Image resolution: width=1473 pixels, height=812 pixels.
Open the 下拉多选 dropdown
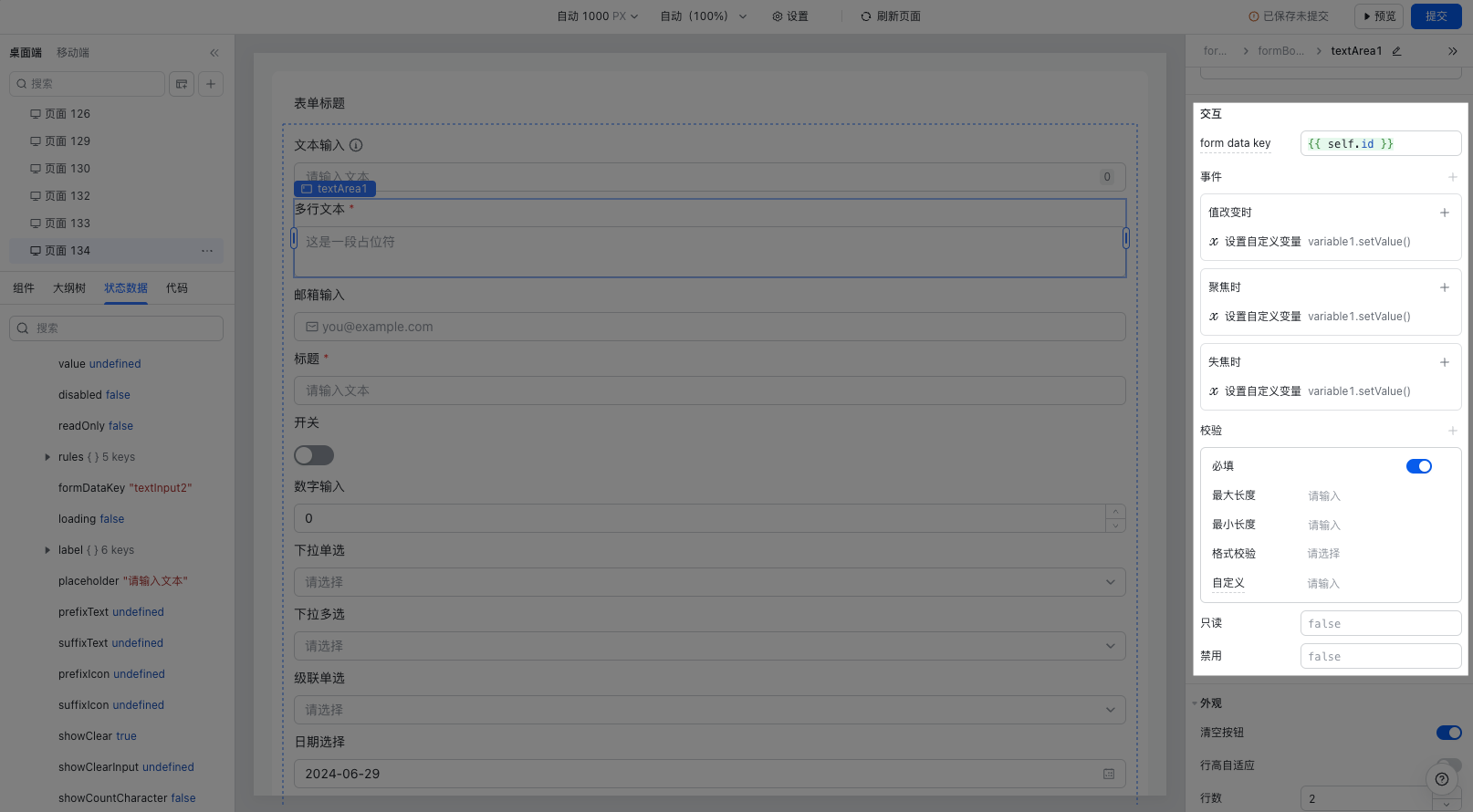709,646
